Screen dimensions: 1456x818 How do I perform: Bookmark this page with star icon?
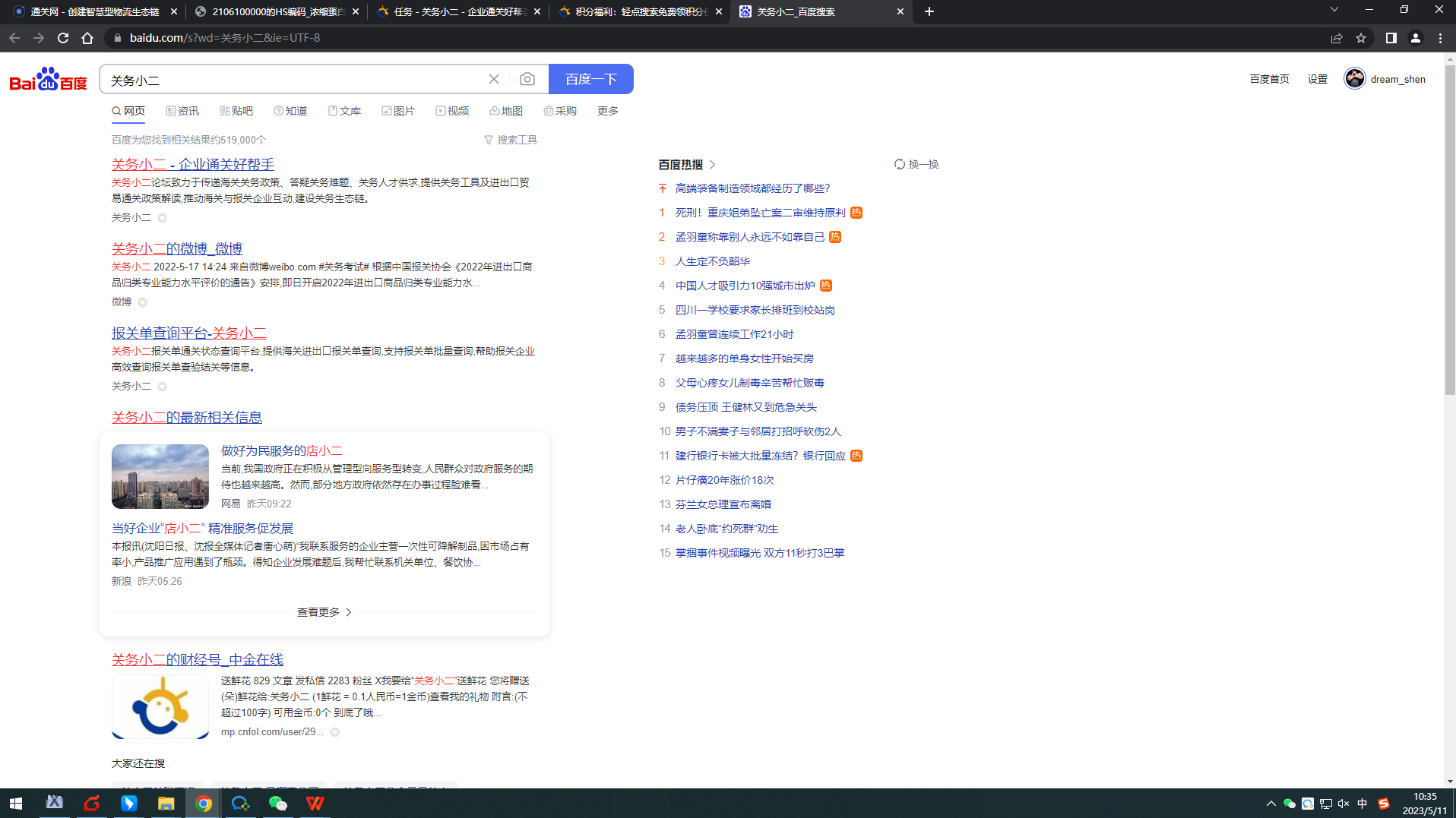pos(1361,38)
